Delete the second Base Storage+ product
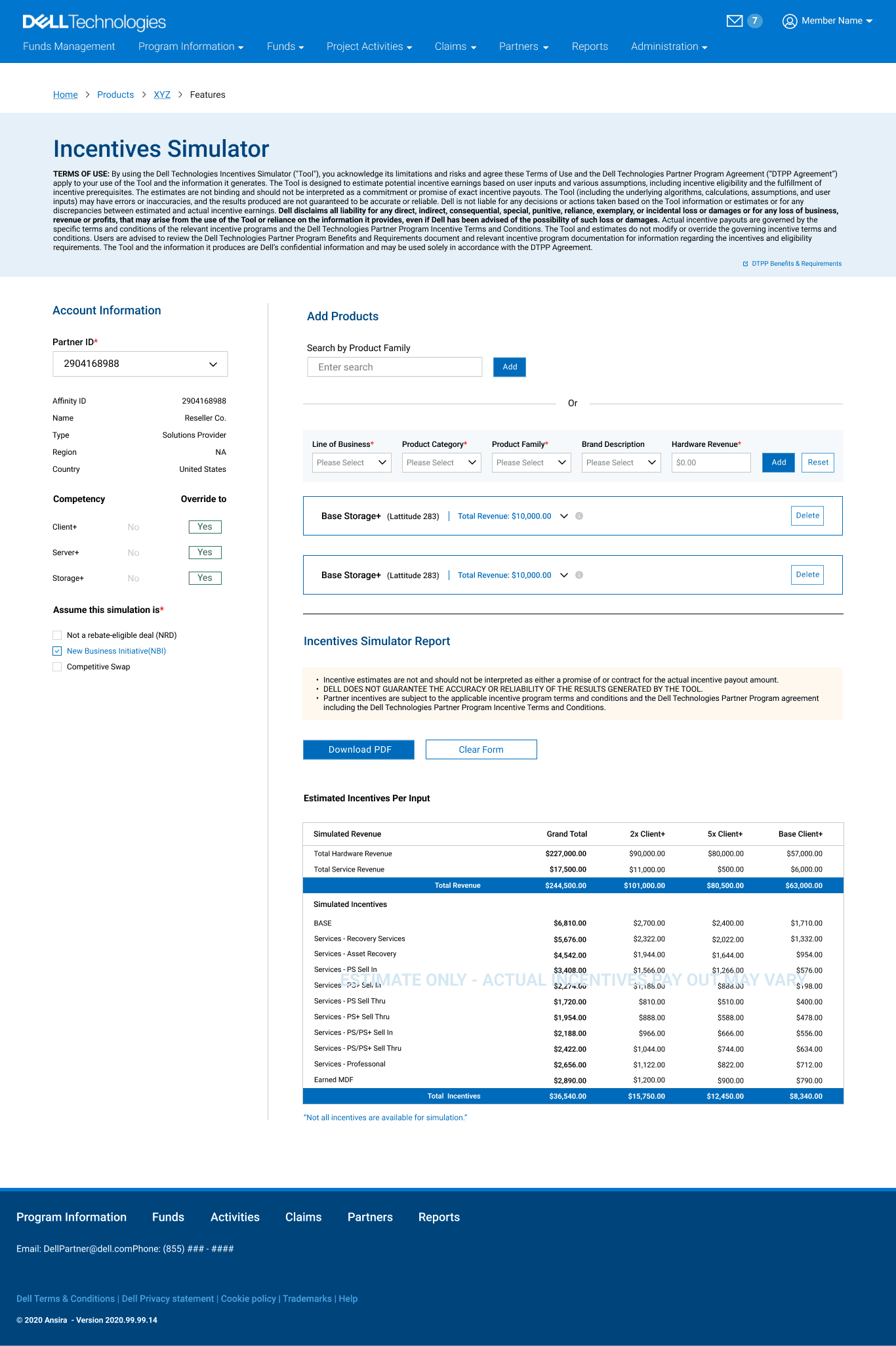Image resolution: width=896 pixels, height=1346 pixels. pyautogui.click(x=807, y=575)
